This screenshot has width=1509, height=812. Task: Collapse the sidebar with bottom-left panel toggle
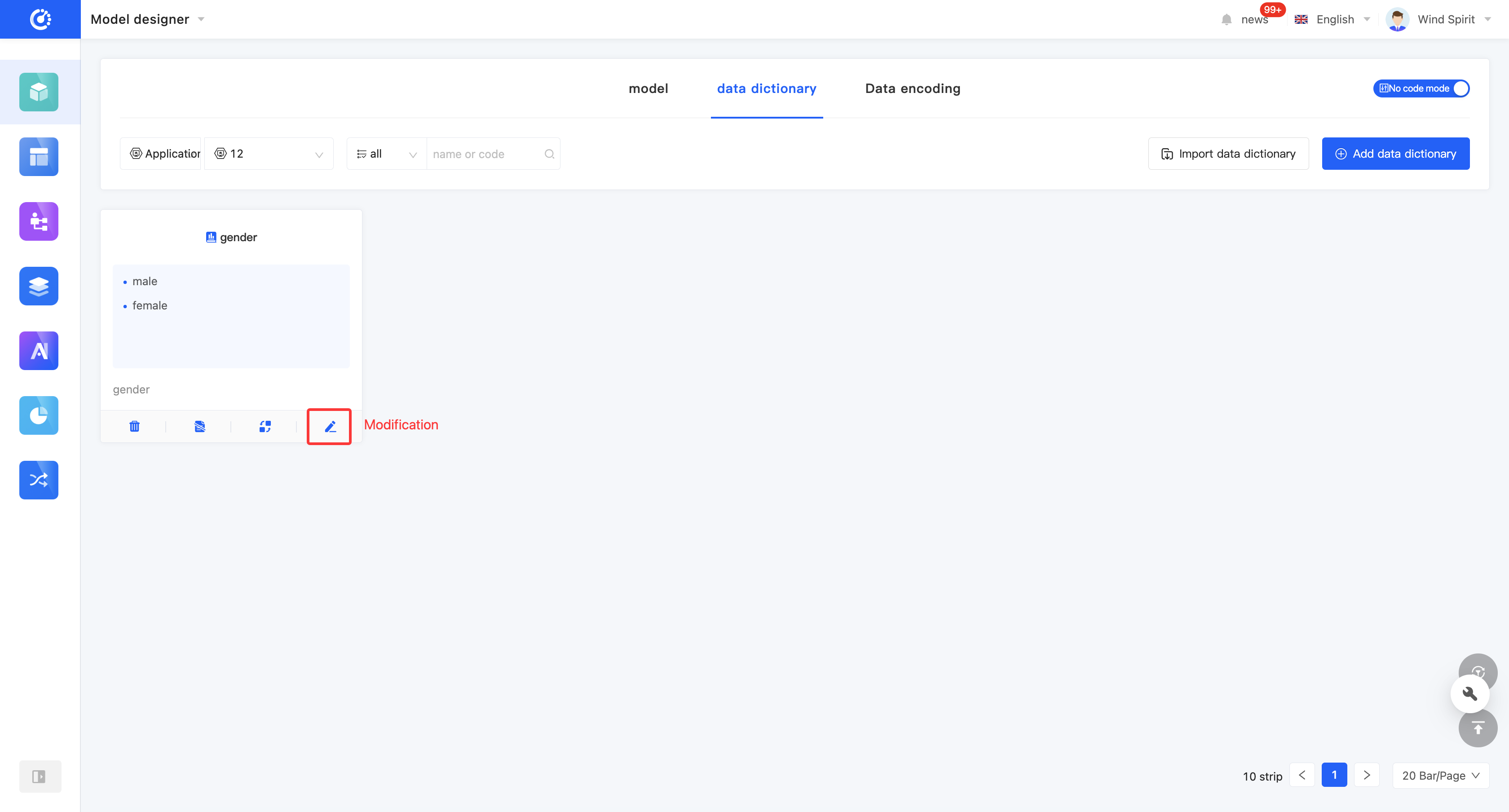coord(39,776)
